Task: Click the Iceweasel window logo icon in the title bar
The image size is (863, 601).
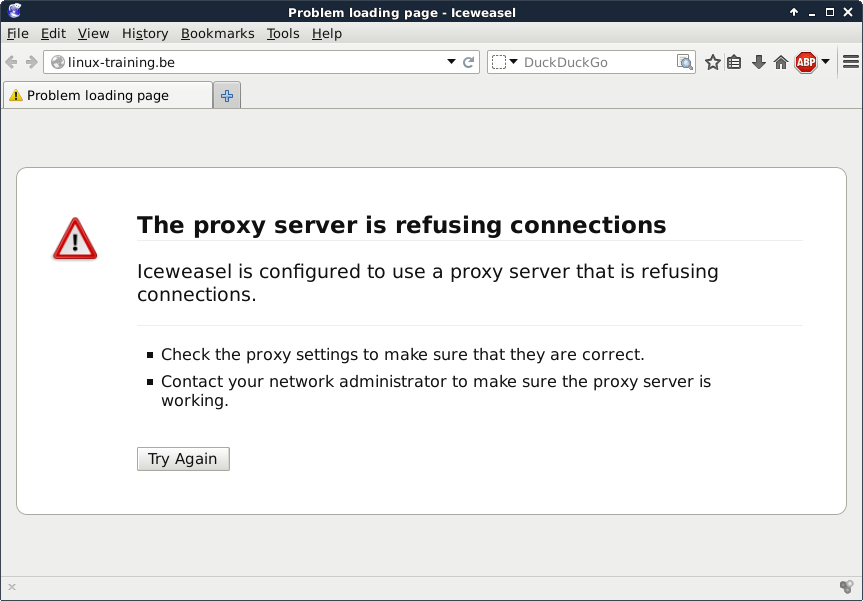Action: [x=14, y=11]
